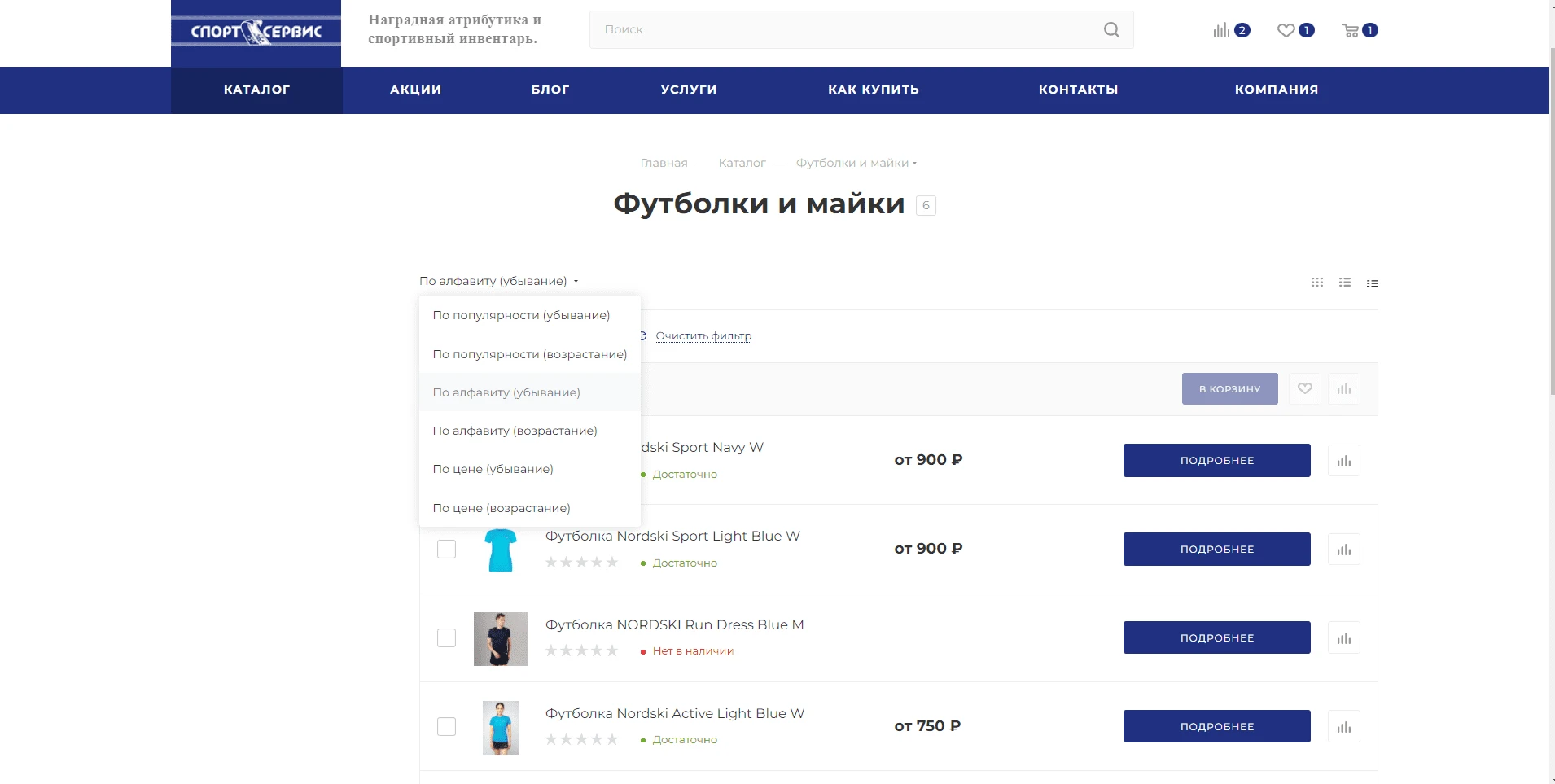Click ПОДРОБНЕЕ for Nordski Sport Light Blue W
The height and width of the screenshot is (784, 1555).
1217,550
